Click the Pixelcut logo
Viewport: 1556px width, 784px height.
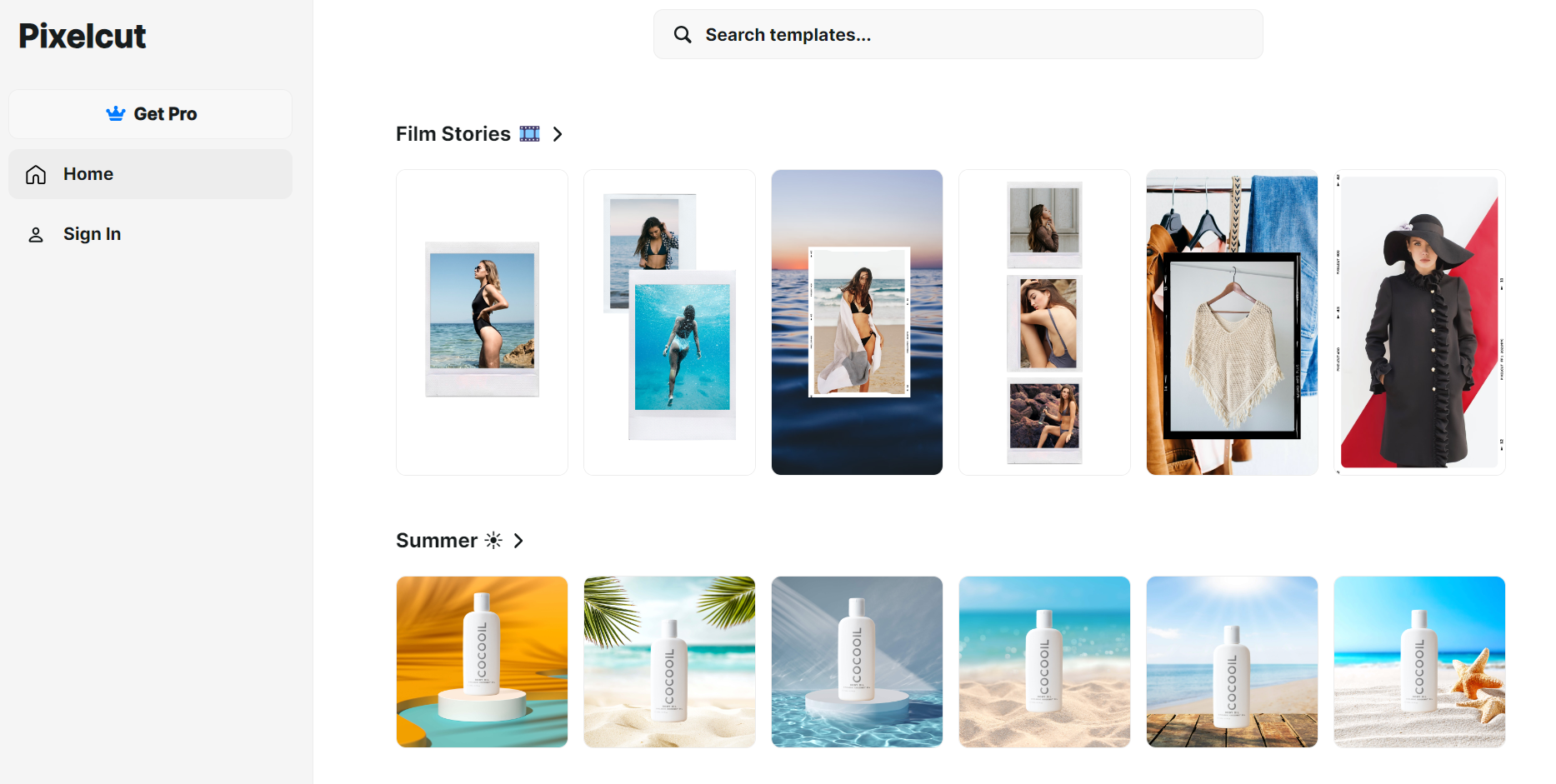click(82, 36)
